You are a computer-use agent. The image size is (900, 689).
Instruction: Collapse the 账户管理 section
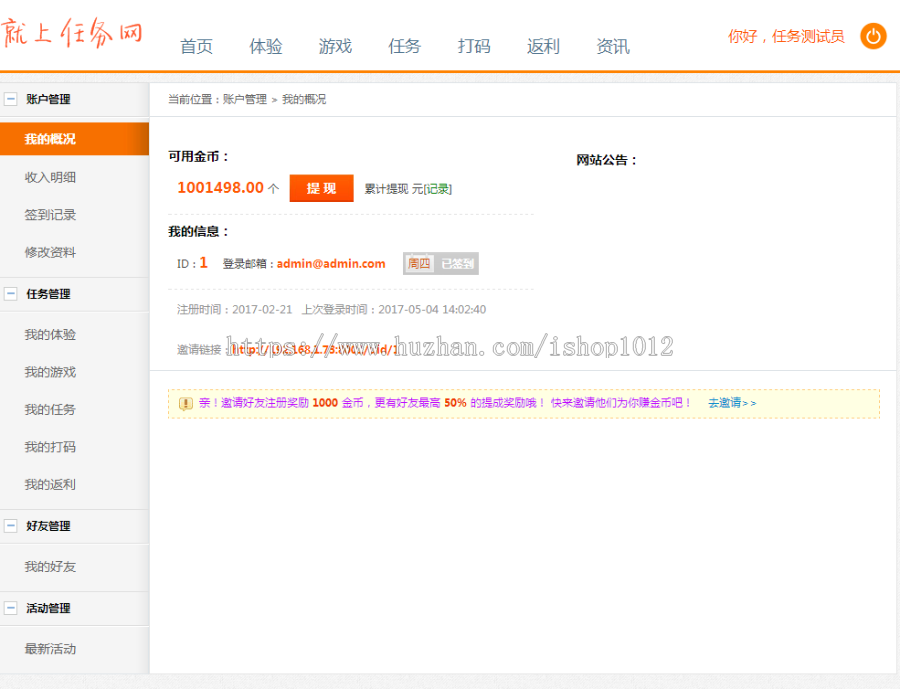tap(10, 99)
